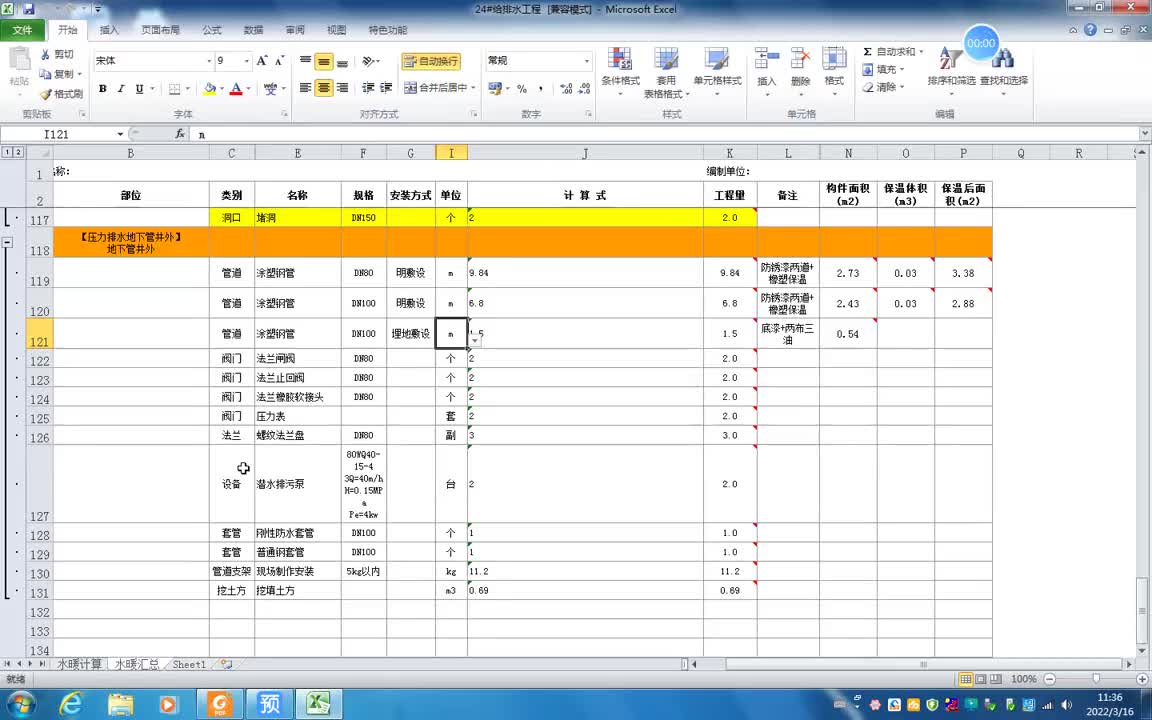1152x720 pixels.
Task: Toggle Wrap Text (自动换行)
Action: pyautogui.click(x=431, y=61)
